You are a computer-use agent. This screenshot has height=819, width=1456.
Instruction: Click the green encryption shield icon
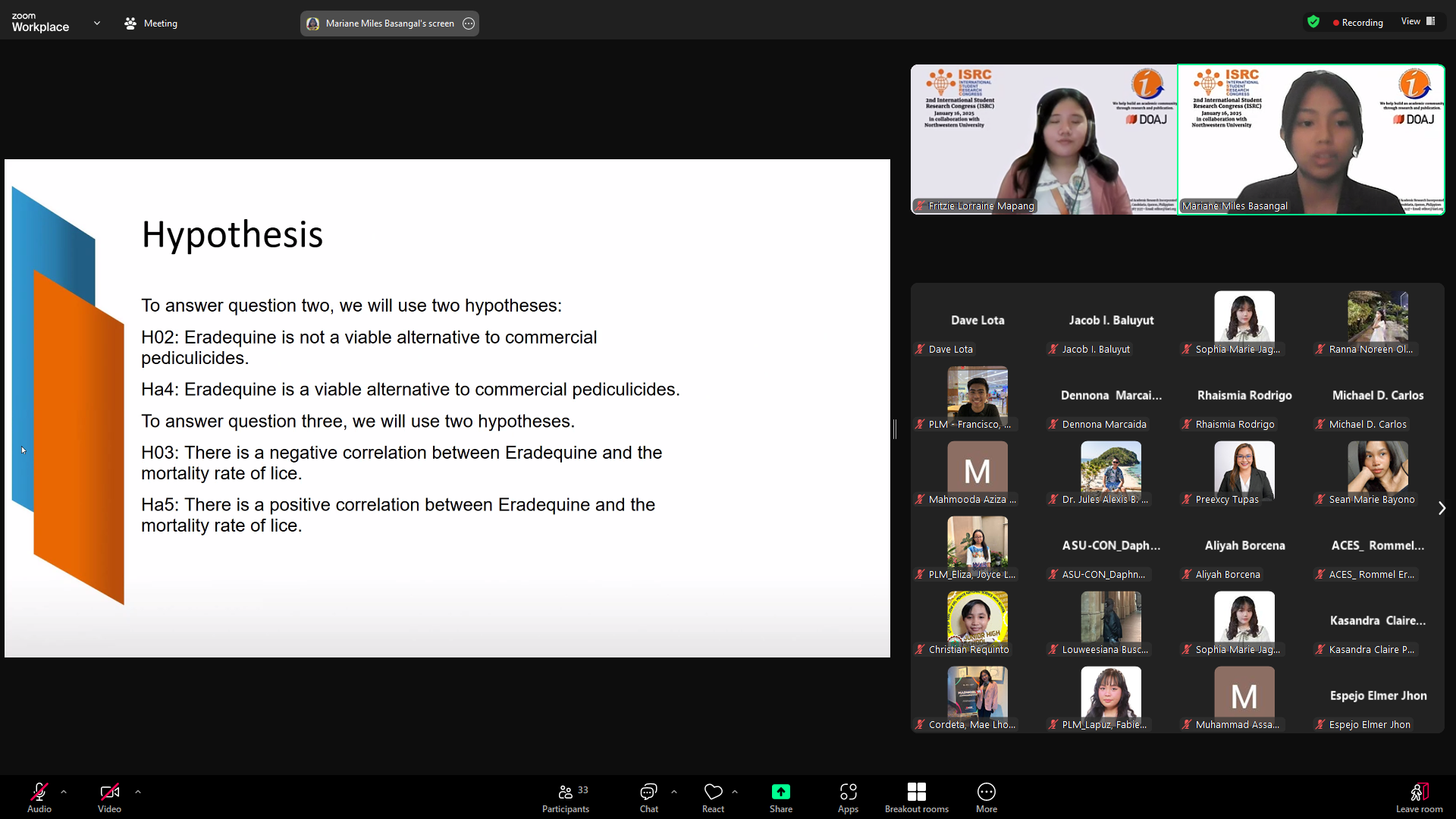click(1313, 22)
